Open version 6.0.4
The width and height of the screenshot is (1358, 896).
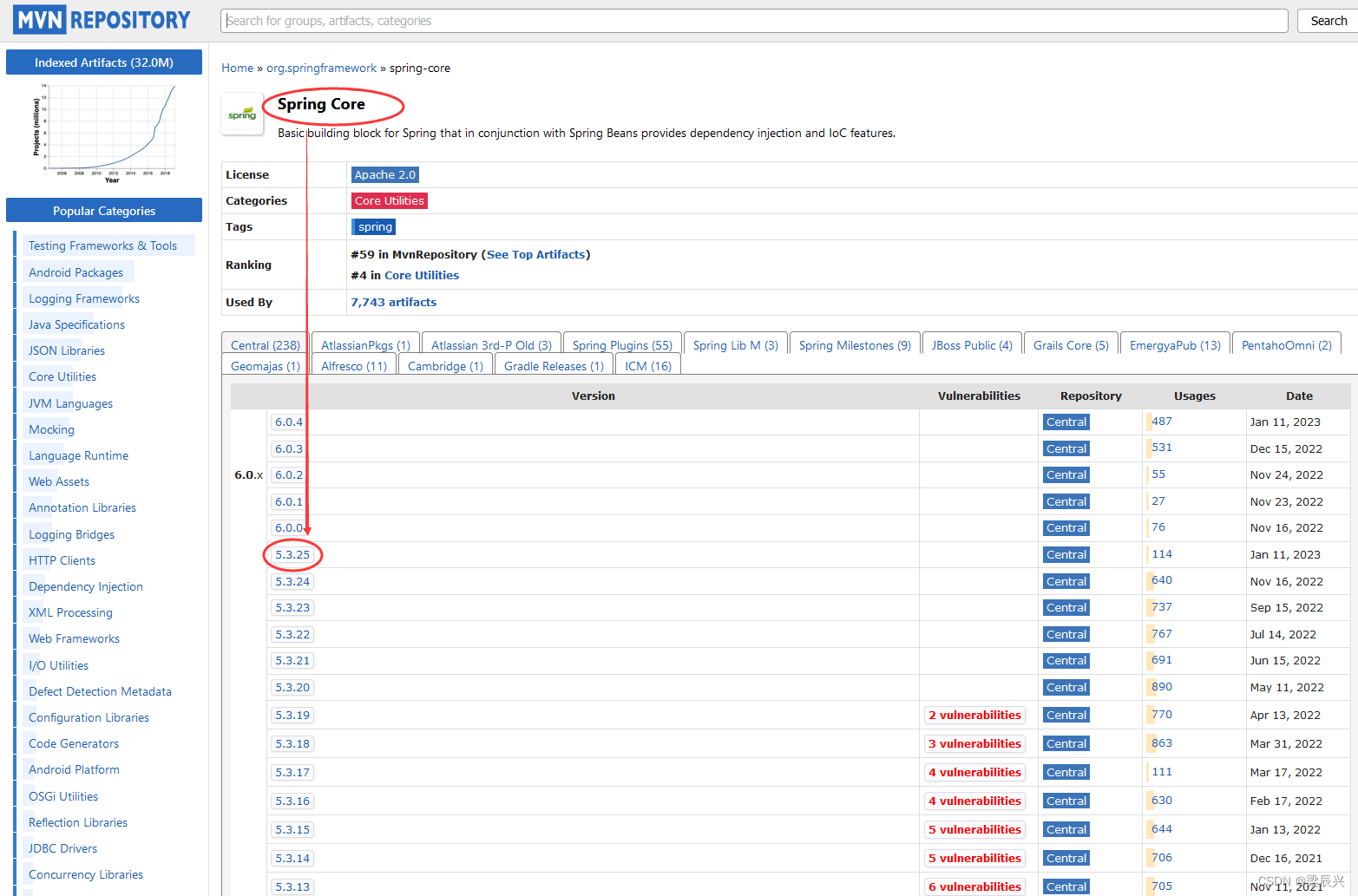(x=289, y=422)
